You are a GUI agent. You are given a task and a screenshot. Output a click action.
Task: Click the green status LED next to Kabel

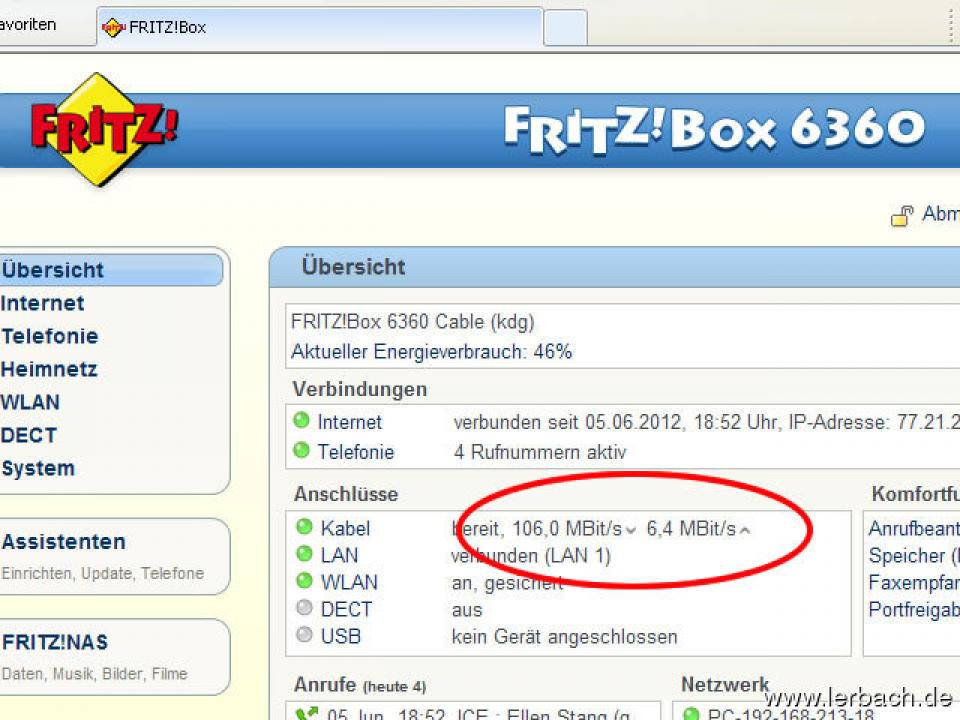[304, 527]
